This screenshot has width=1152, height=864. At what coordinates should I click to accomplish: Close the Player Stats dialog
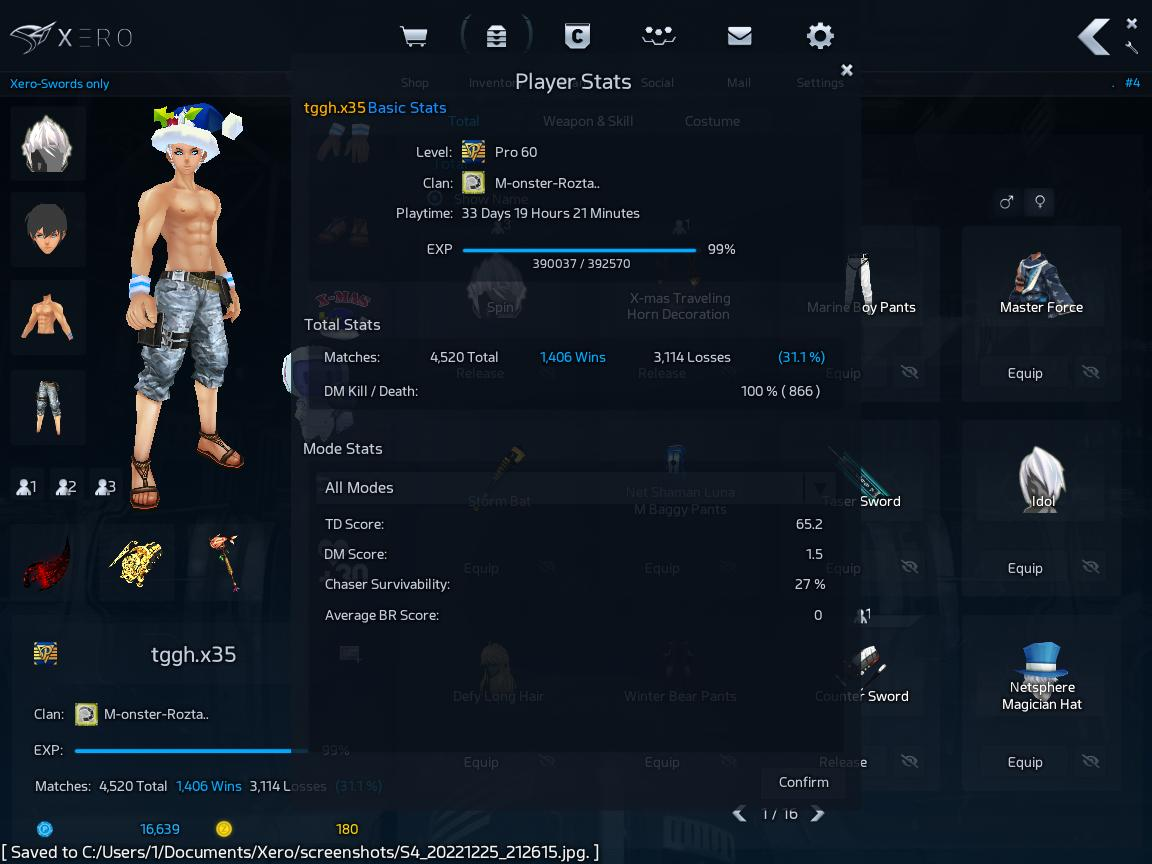847,70
